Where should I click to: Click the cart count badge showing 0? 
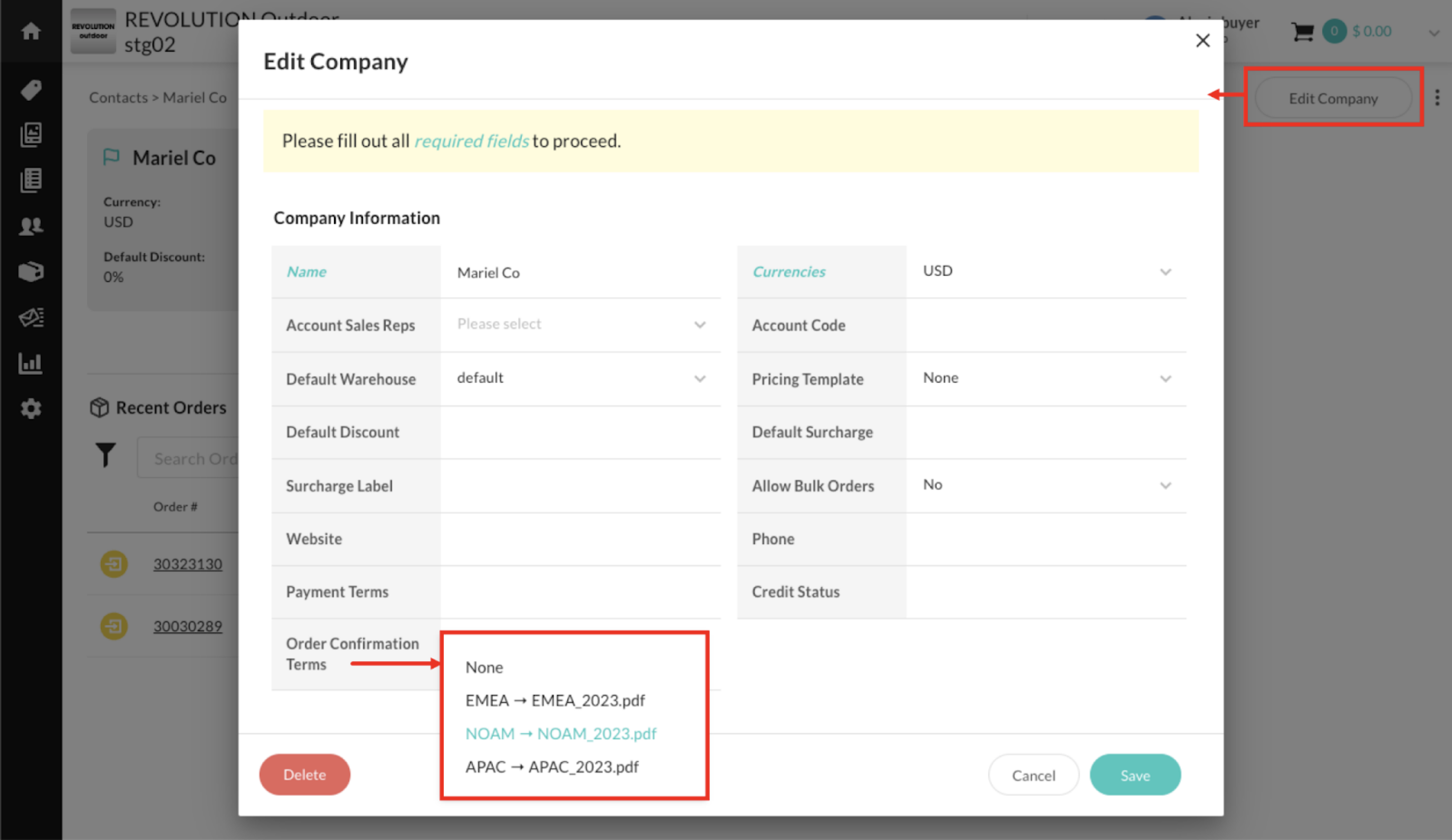[x=1334, y=31]
